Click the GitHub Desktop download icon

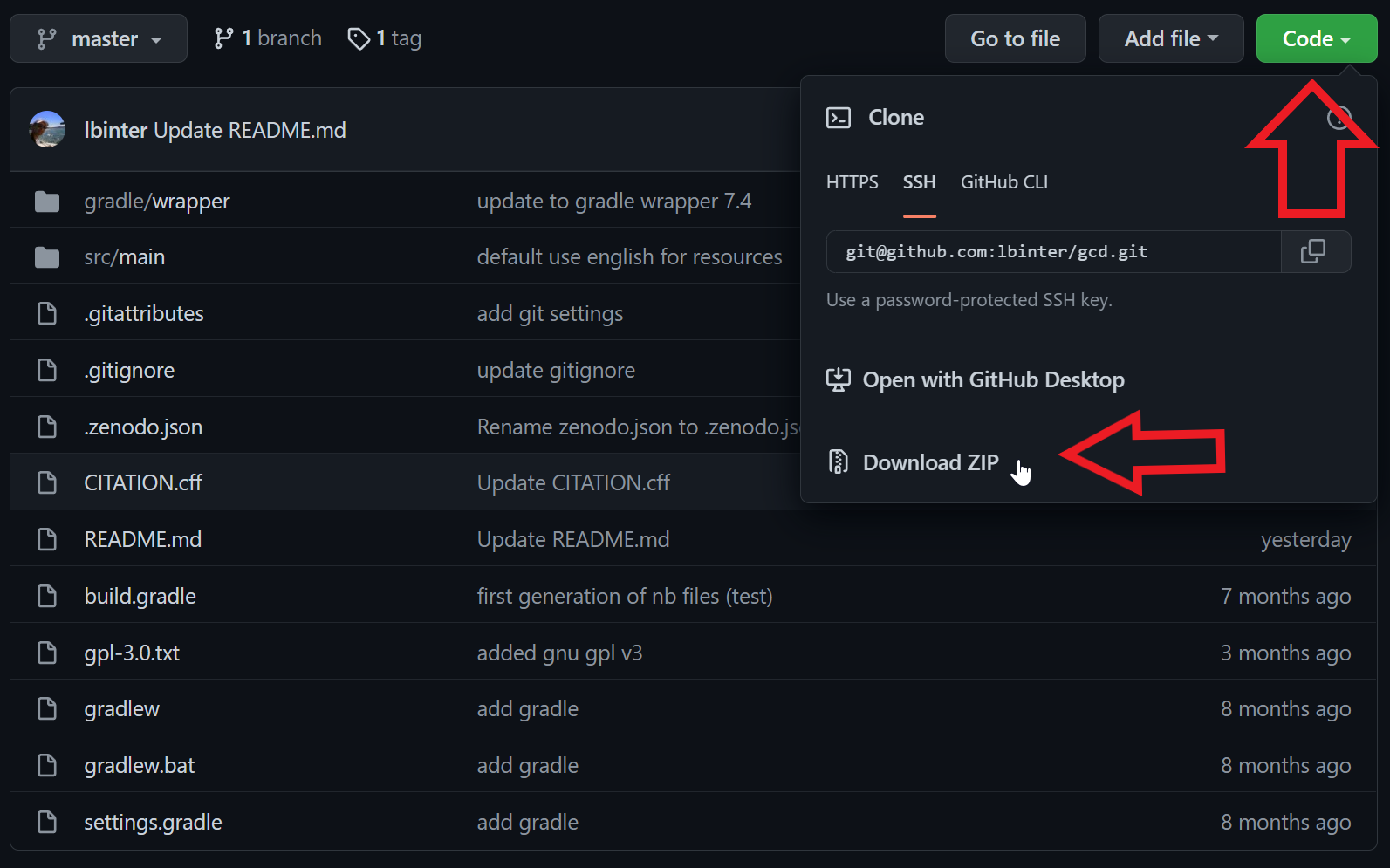click(x=839, y=379)
